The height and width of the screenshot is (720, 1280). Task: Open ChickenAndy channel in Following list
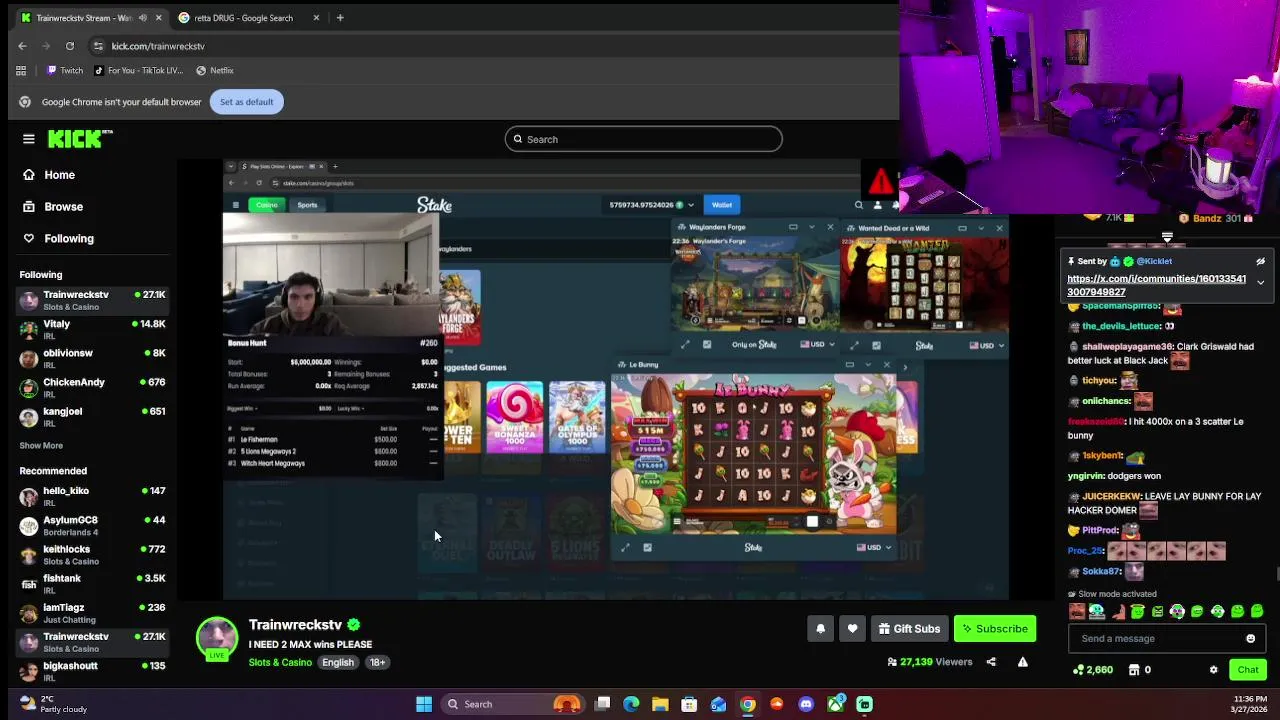pos(92,388)
